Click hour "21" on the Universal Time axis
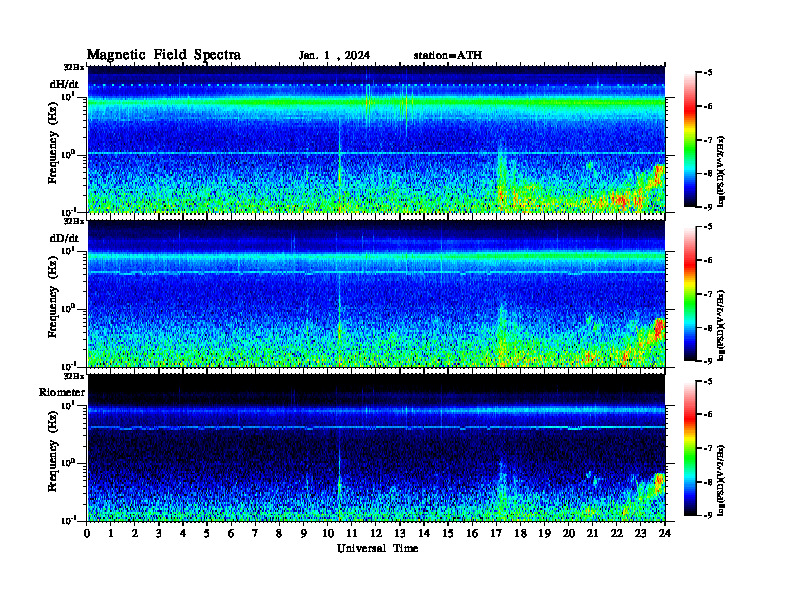792x612 pixels. [x=592, y=533]
